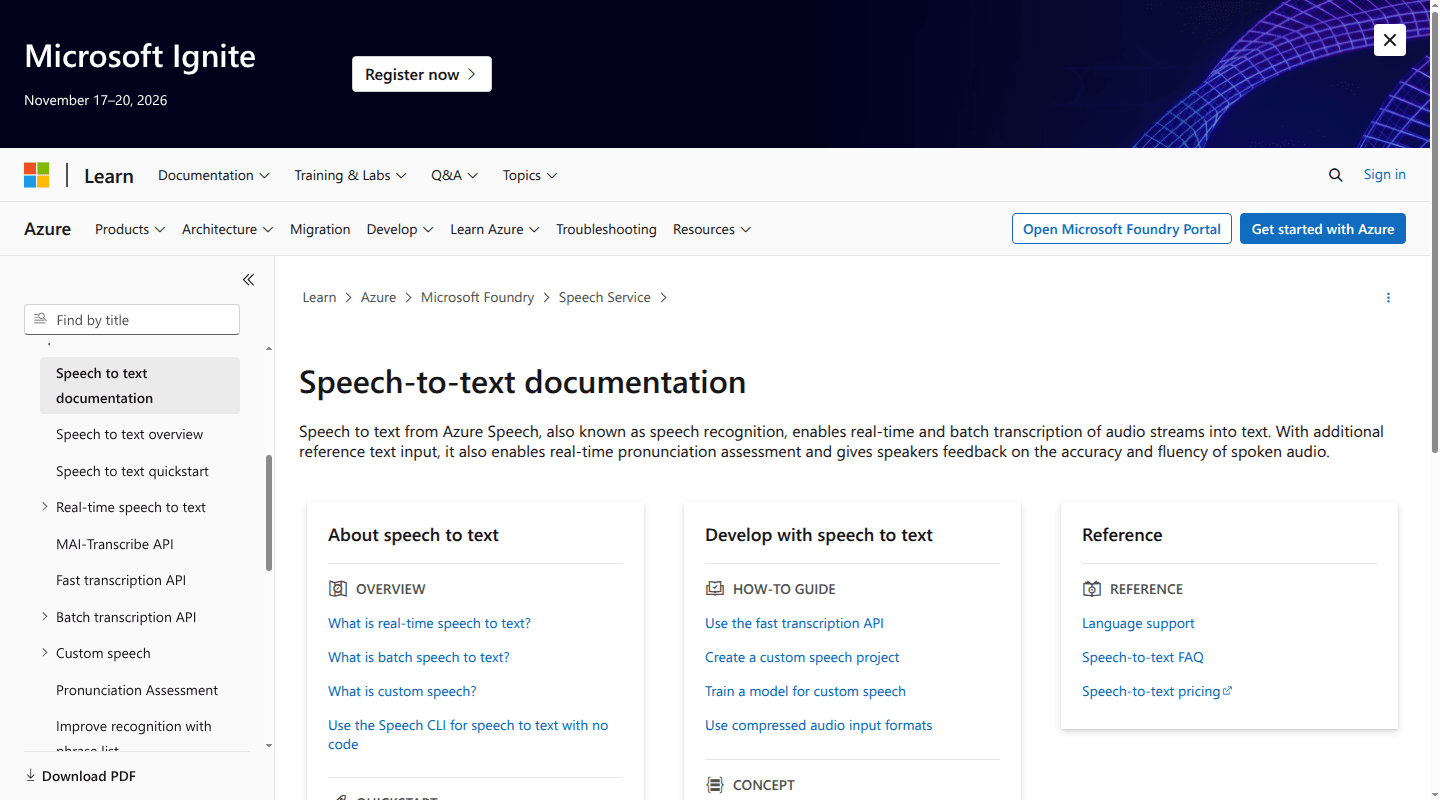Open Improve recognition with phrase list
The height and width of the screenshot is (800, 1440).
(134, 736)
